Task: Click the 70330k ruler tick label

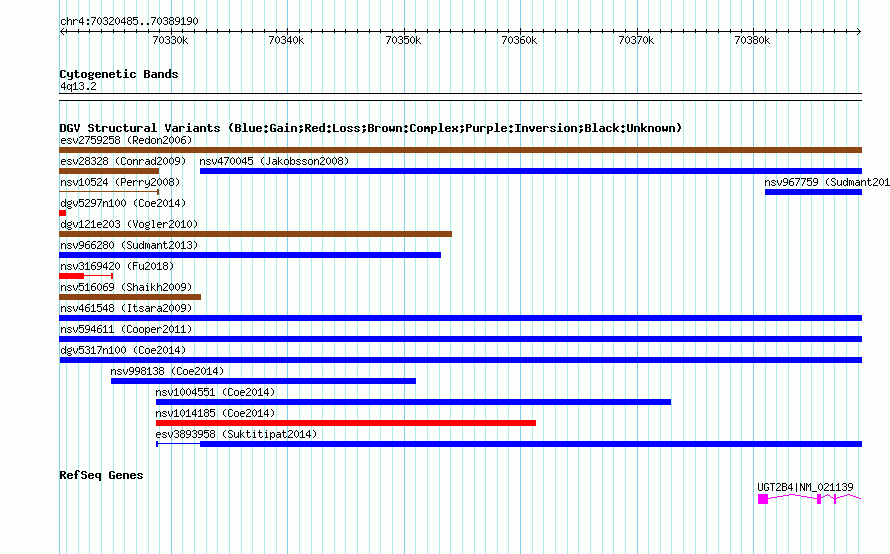Action: (x=170, y=40)
